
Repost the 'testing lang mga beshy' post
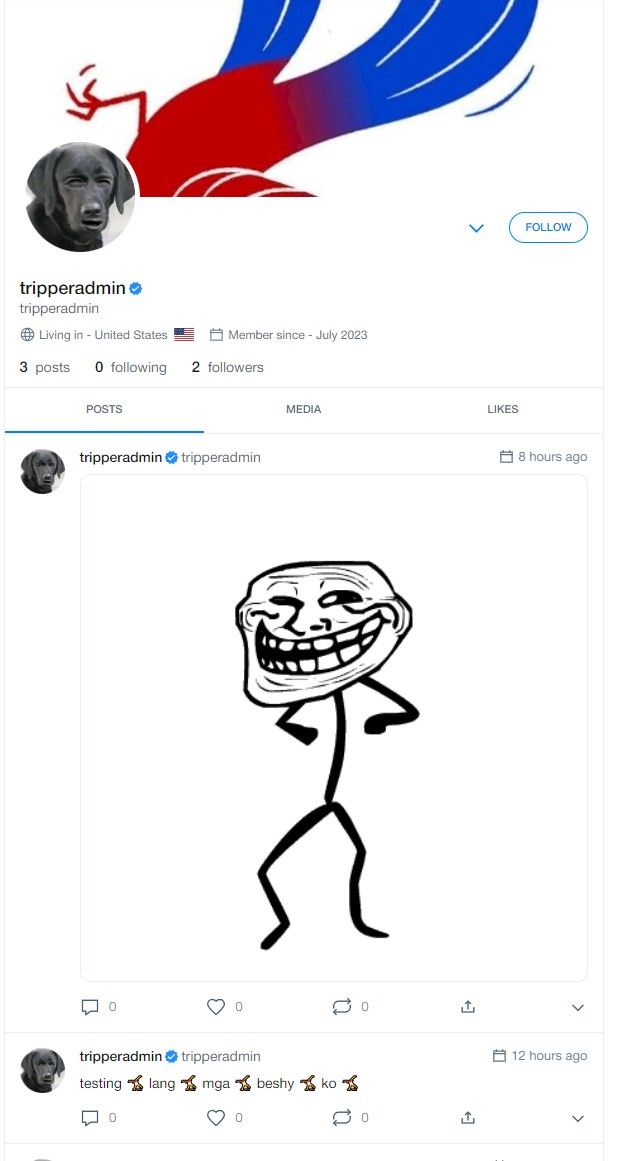point(341,1118)
